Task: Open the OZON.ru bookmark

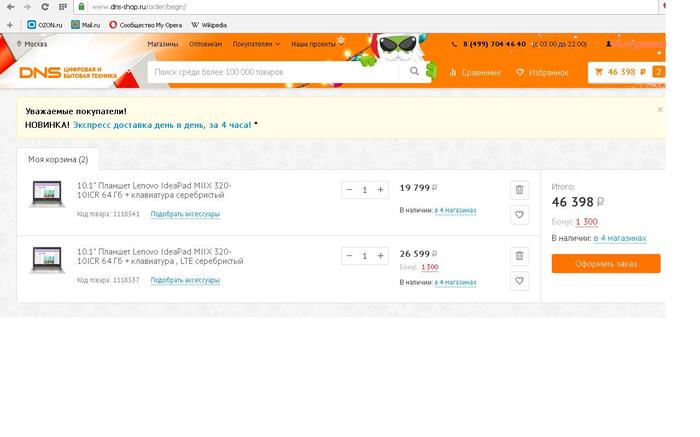Action: pos(45,25)
